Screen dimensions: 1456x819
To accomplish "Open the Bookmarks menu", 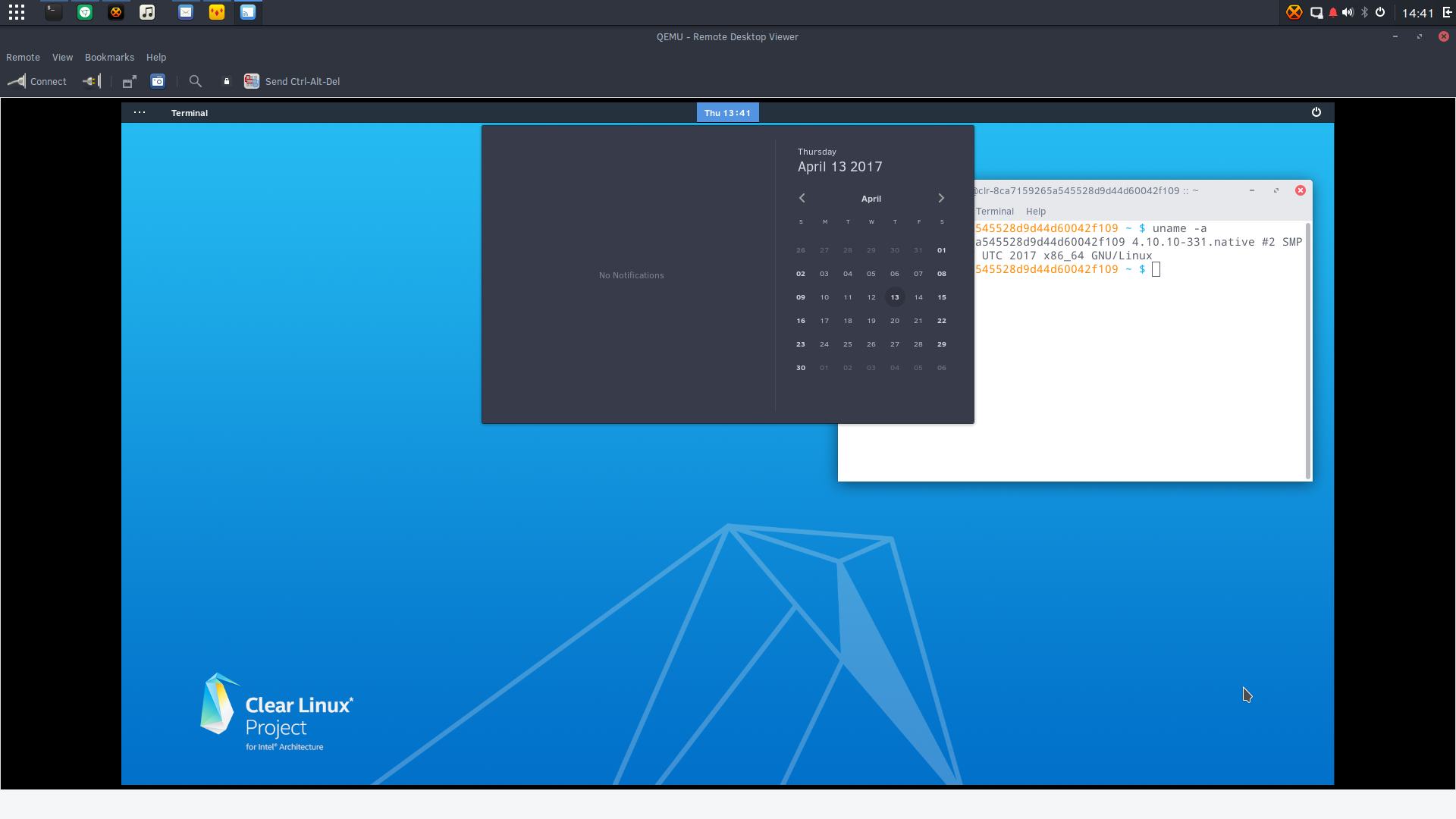I will (x=109, y=58).
